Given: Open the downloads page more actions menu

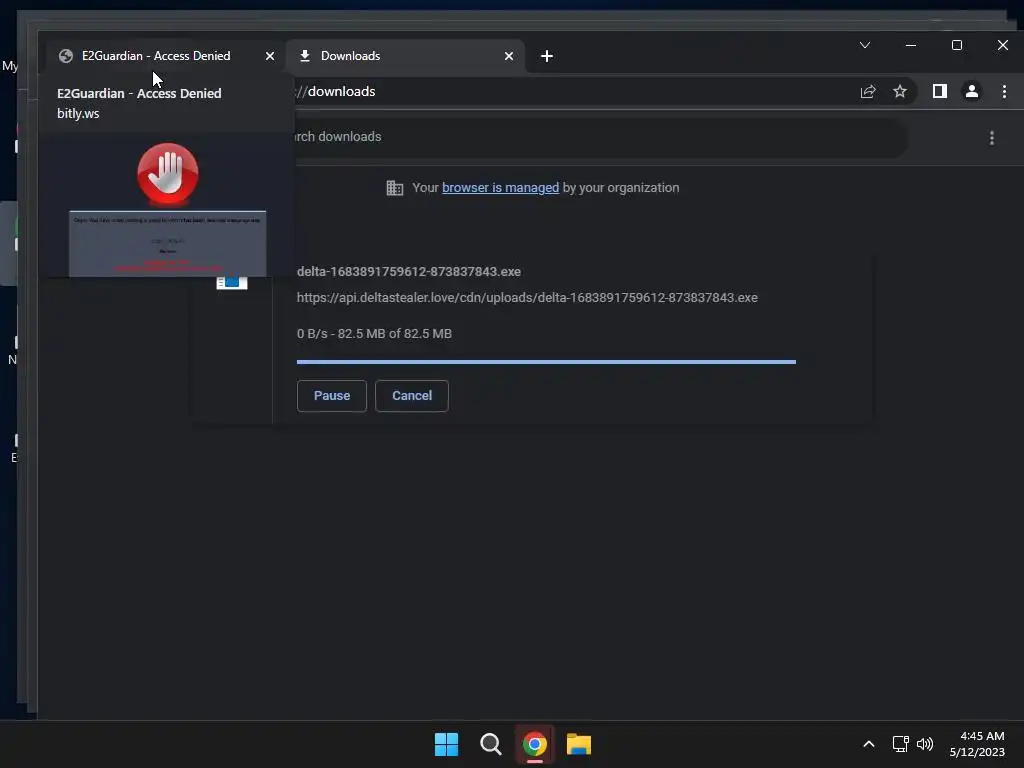Looking at the screenshot, I should pyautogui.click(x=992, y=138).
